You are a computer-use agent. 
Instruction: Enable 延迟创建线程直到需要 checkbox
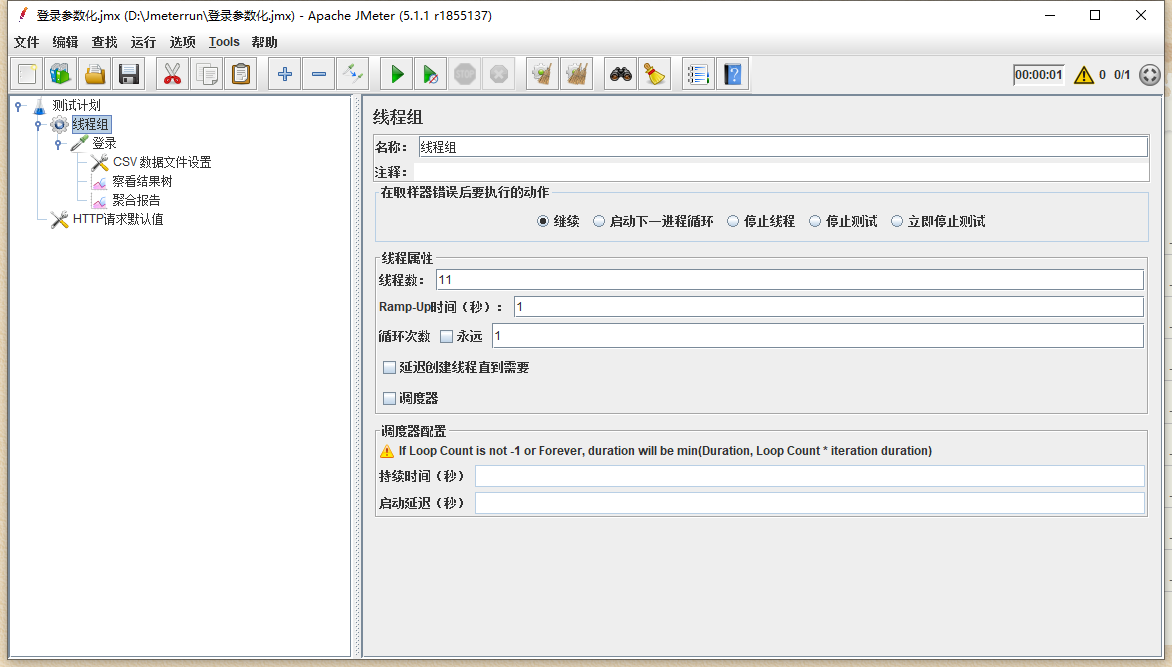click(389, 367)
